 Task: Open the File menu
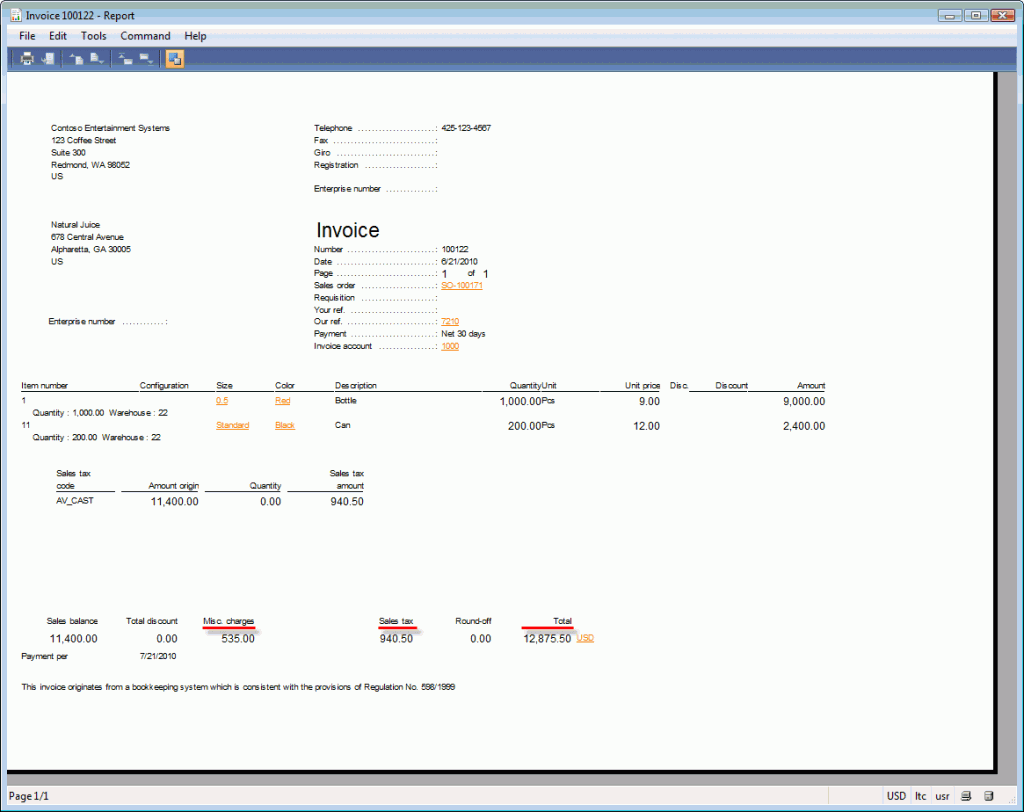(26, 36)
